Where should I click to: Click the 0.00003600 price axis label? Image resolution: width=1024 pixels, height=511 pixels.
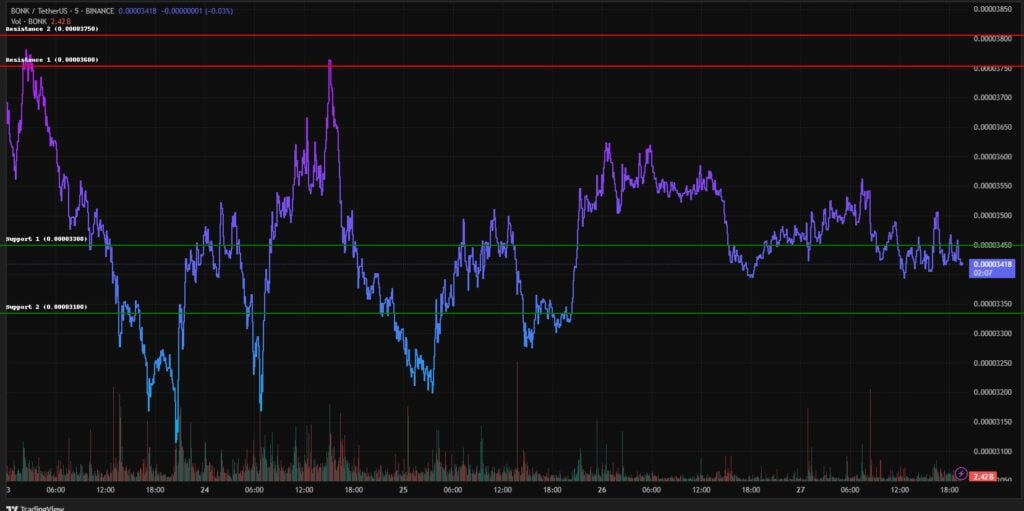click(993, 157)
